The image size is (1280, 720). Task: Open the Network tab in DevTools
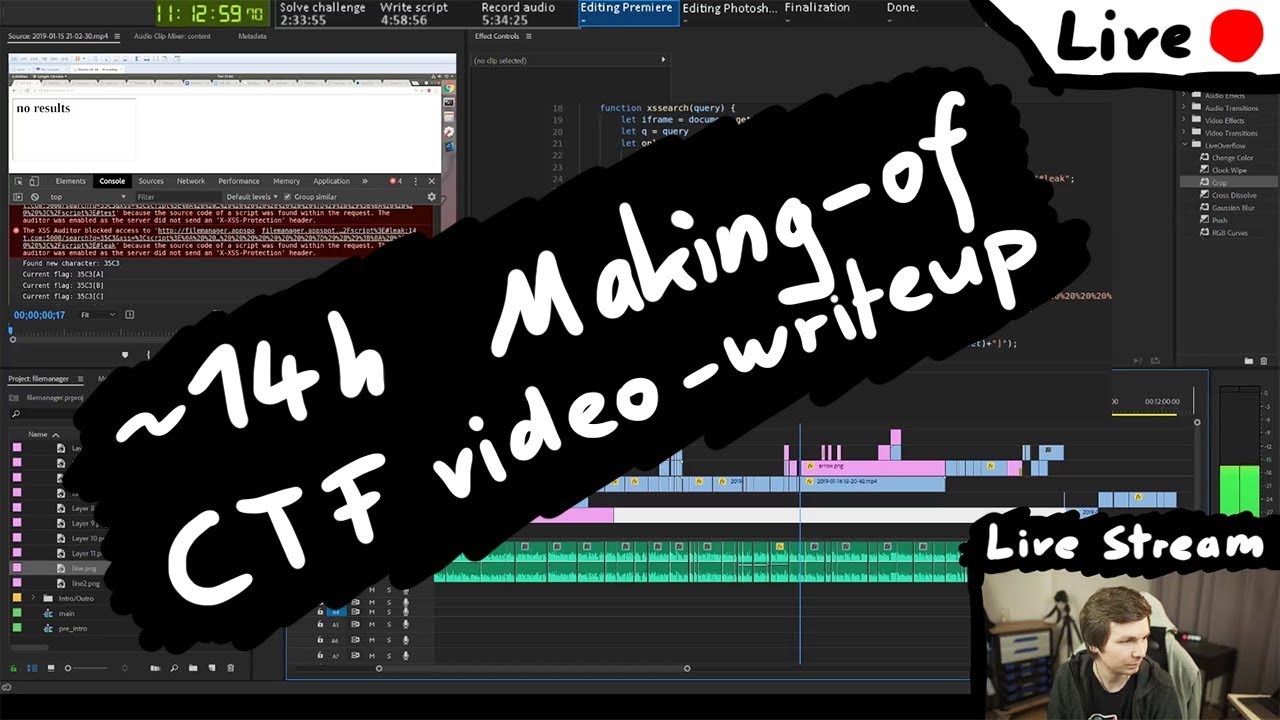(x=191, y=181)
